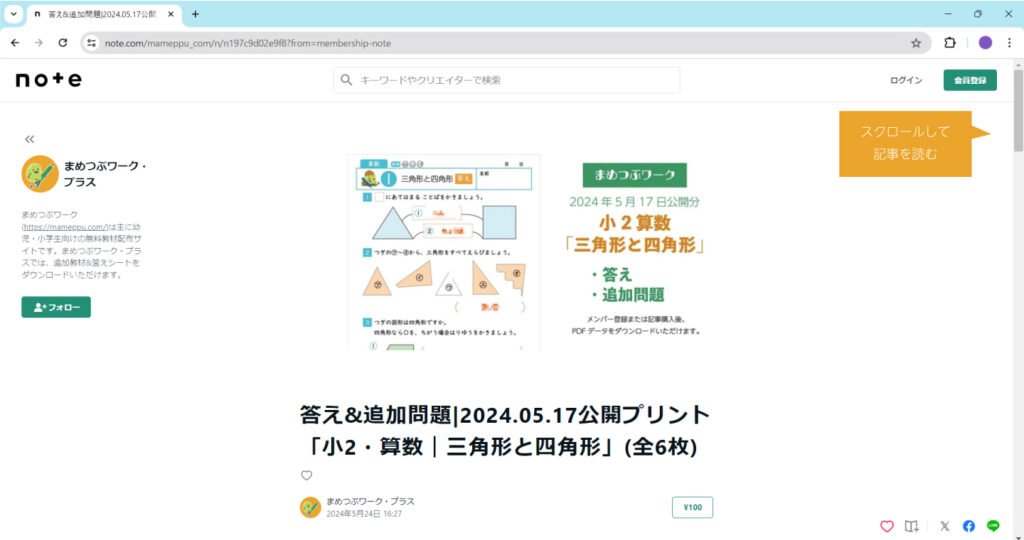The height and width of the screenshot is (540, 1024).
Task: Open the browser profile avatar
Action: click(985, 42)
